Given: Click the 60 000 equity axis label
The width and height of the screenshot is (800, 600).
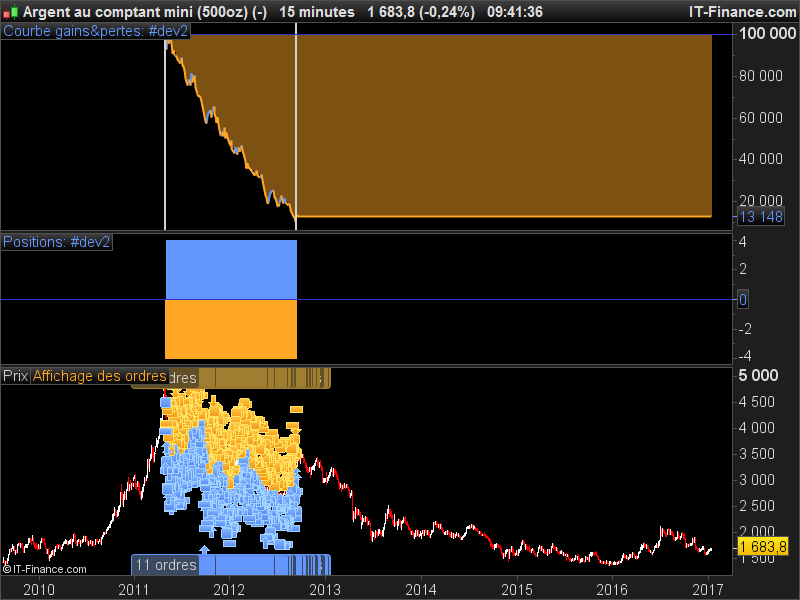Looking at the screenshot, I should pyautogui.click(x=761, y=118).
